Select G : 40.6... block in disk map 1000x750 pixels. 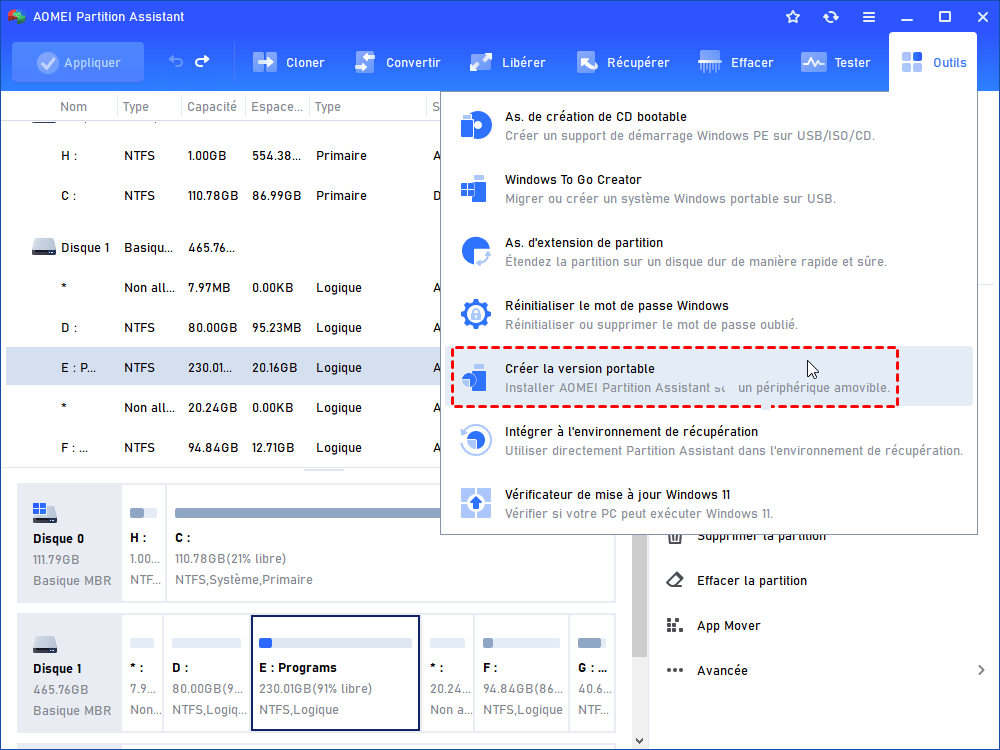tap(592, 673)
